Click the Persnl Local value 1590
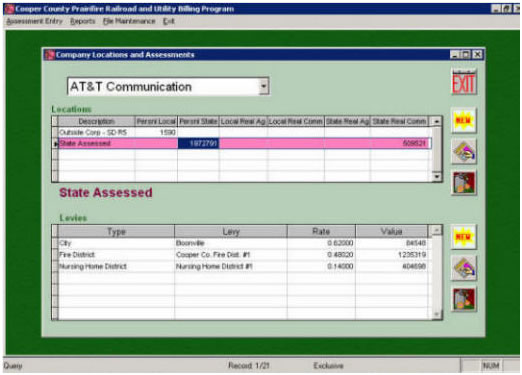Image resolution: width=522 pixels, height=375 pixels. pos(168,132)
